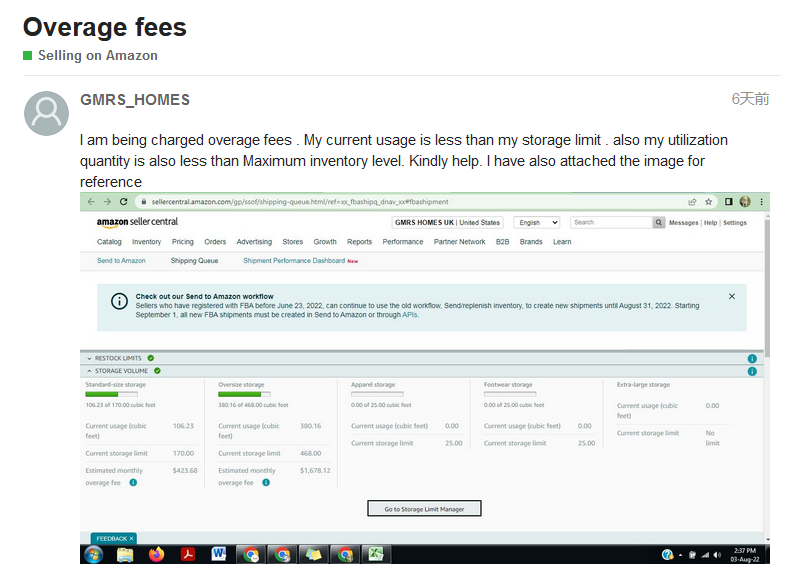Open the Settings link in header
The image size is (786, 576).
(x=735, y=223)
